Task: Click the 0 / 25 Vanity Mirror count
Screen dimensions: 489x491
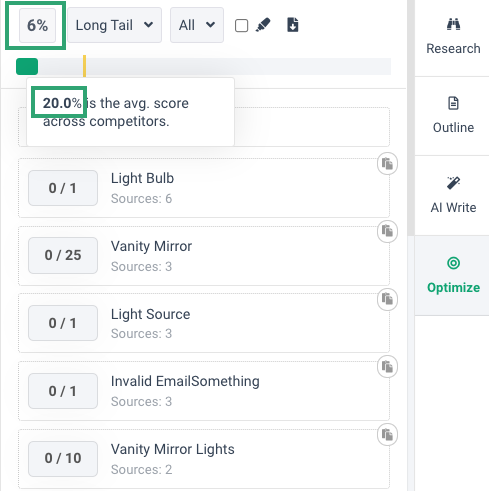Action: click(63, 255)
